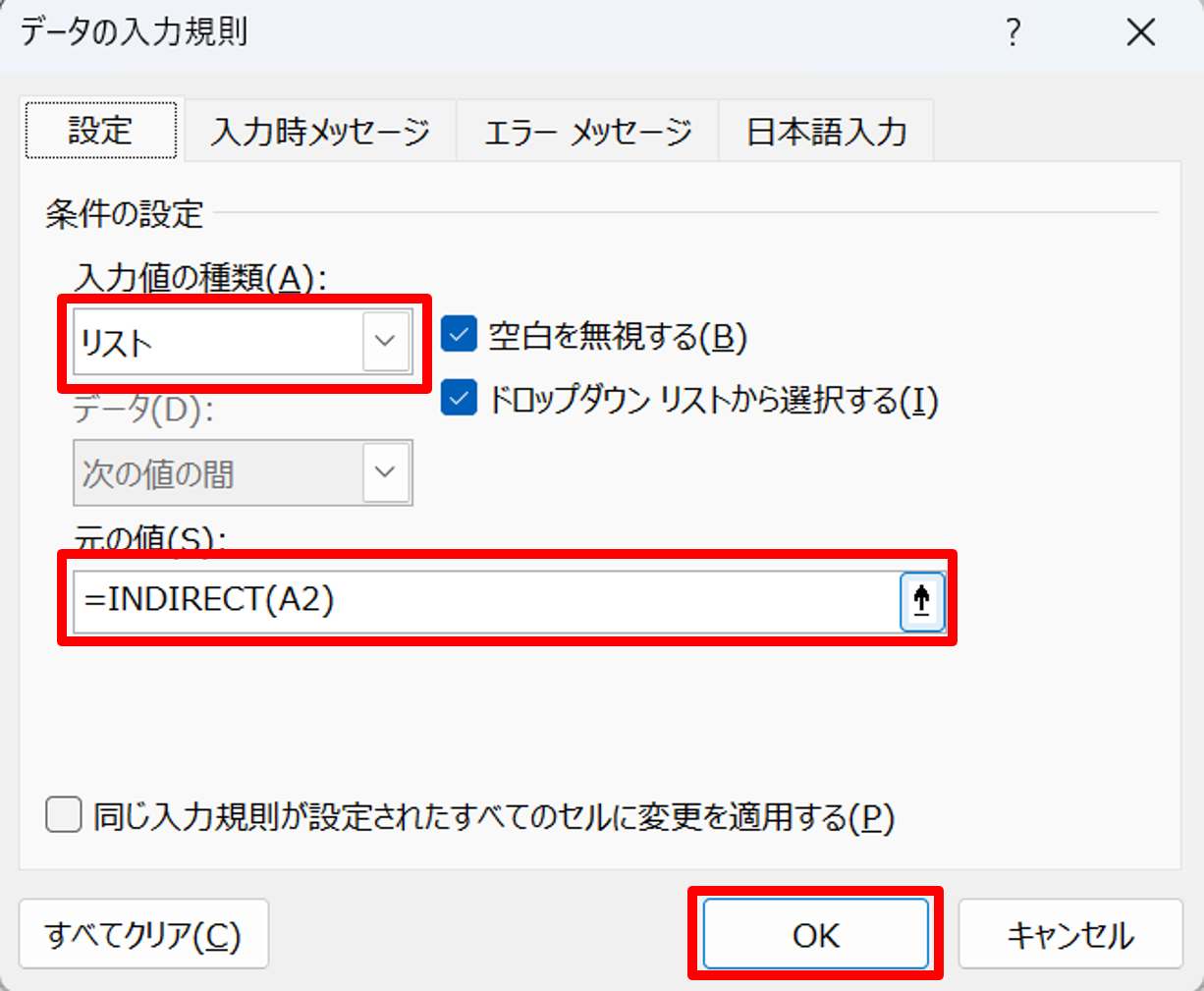This screenshot has width=1204, height=991.
Task: Click the データの入力規則 title bar text
Action: (x=135, y=33)
